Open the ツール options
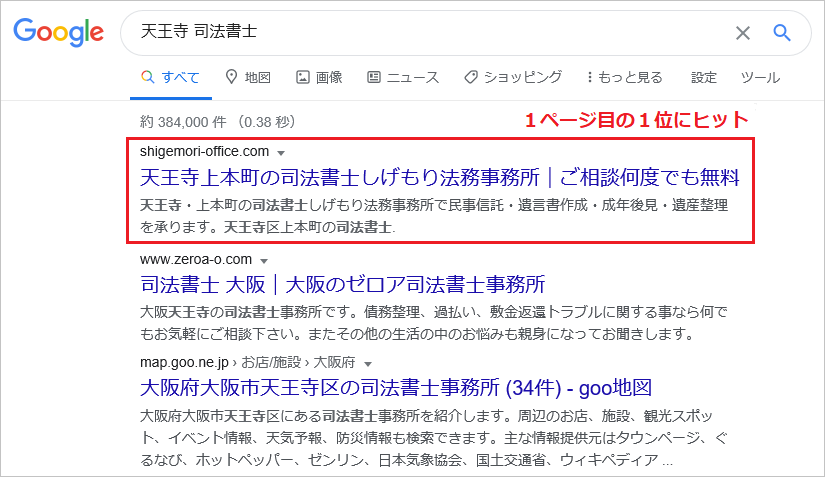Screen dimensions: 825x477 [x=760, y=77]
